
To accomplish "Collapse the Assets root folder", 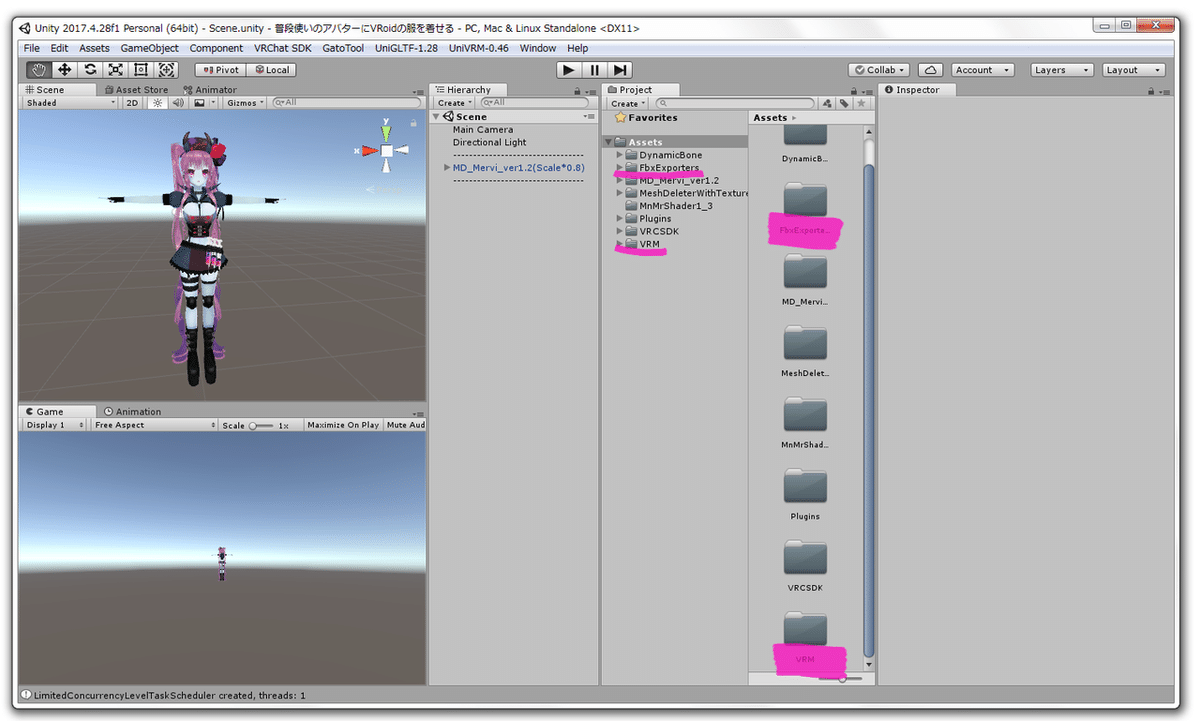I will coord(609,142).
